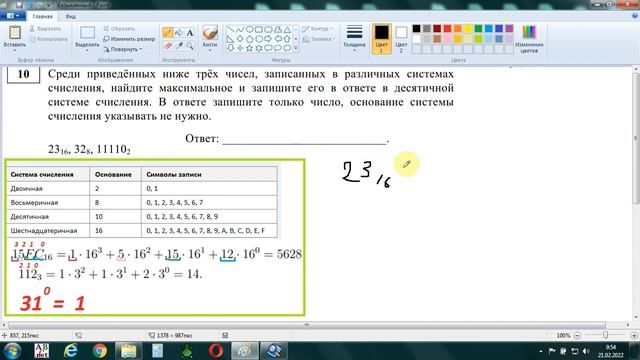This screenshot has width=640, height=360.
Task: Switch to the Вид tab
Action: [70, 16]
